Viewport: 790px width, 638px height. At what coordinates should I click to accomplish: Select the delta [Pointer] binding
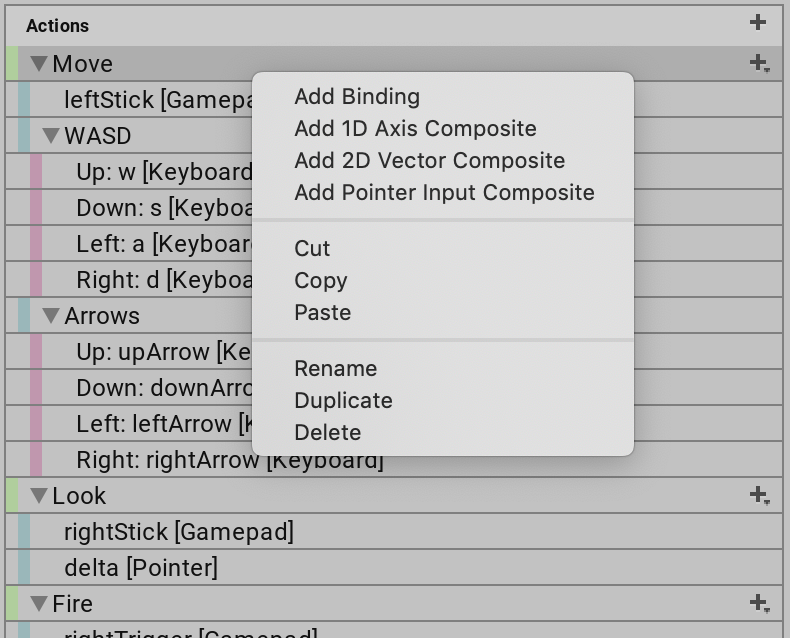(x=141, y=568)
